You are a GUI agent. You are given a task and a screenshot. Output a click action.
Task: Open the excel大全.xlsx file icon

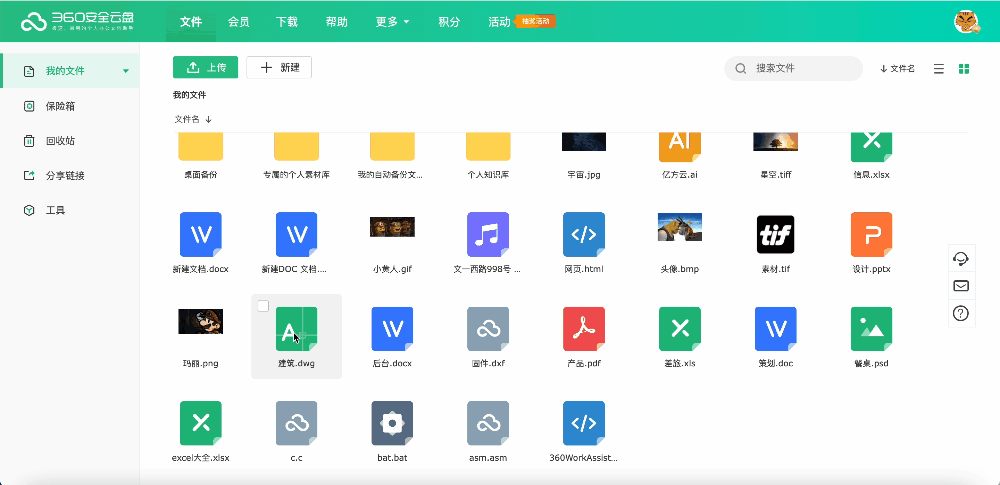(x=201, y=423)
